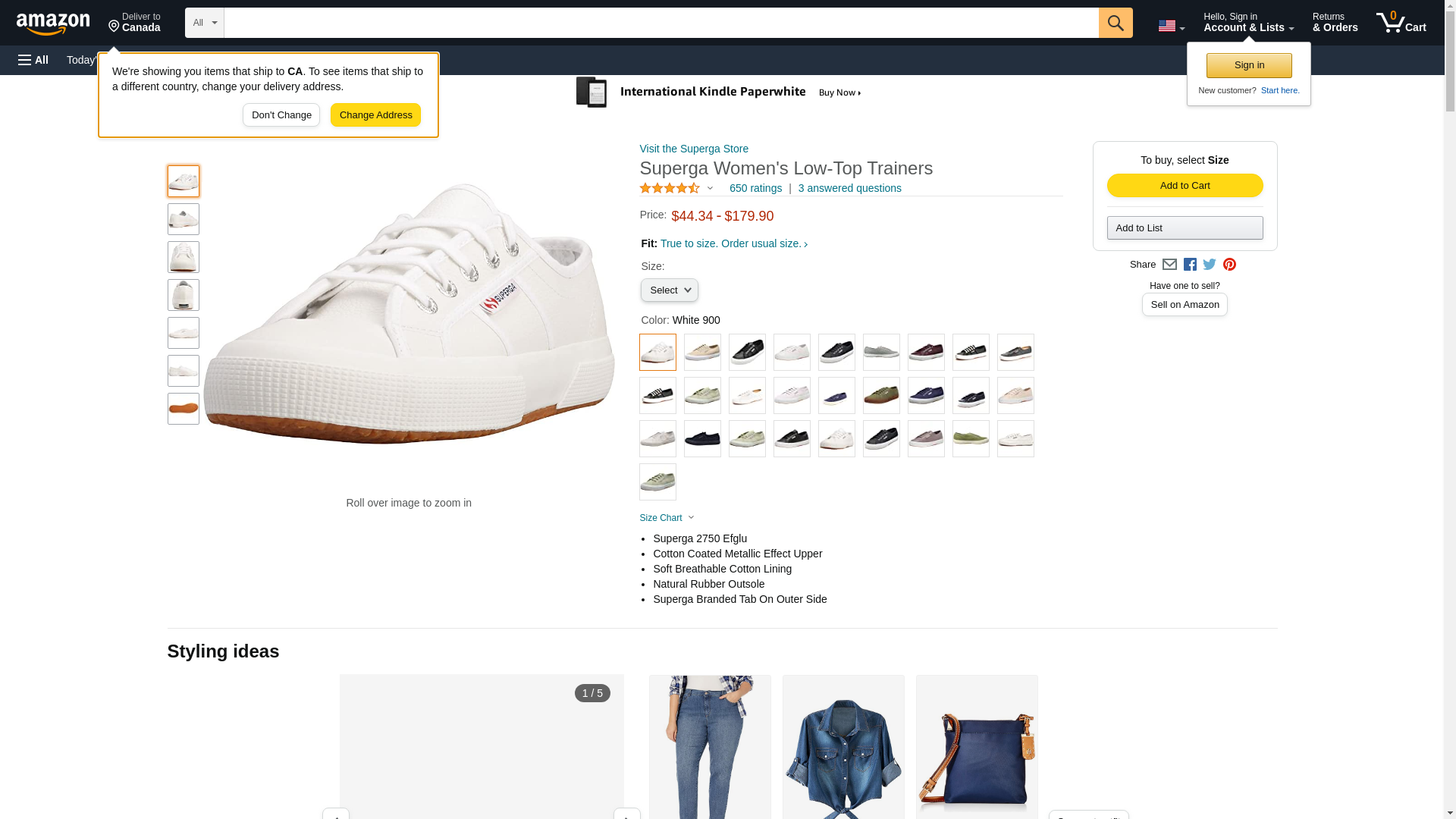
Task: Share via Twitter icon
Action: coord(1210,265)
